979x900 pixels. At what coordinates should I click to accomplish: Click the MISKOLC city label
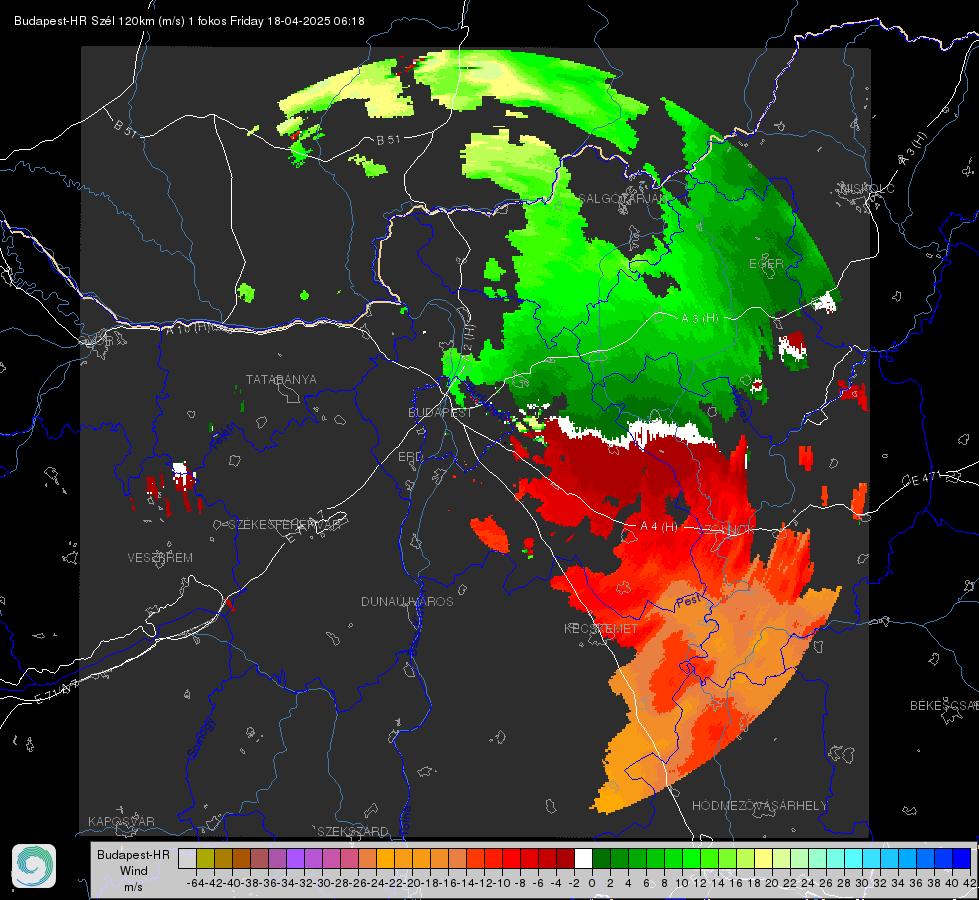click(867, 189)
